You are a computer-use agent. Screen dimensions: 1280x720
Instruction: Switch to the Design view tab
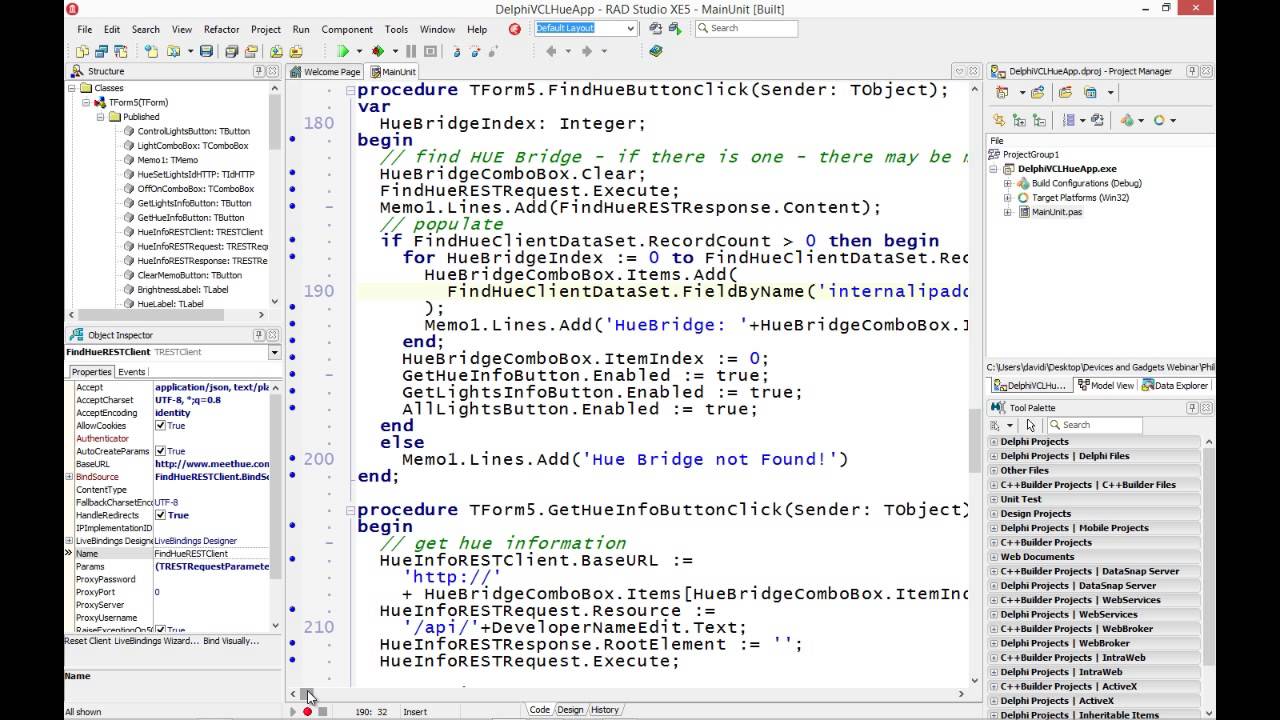coord(570,710)
